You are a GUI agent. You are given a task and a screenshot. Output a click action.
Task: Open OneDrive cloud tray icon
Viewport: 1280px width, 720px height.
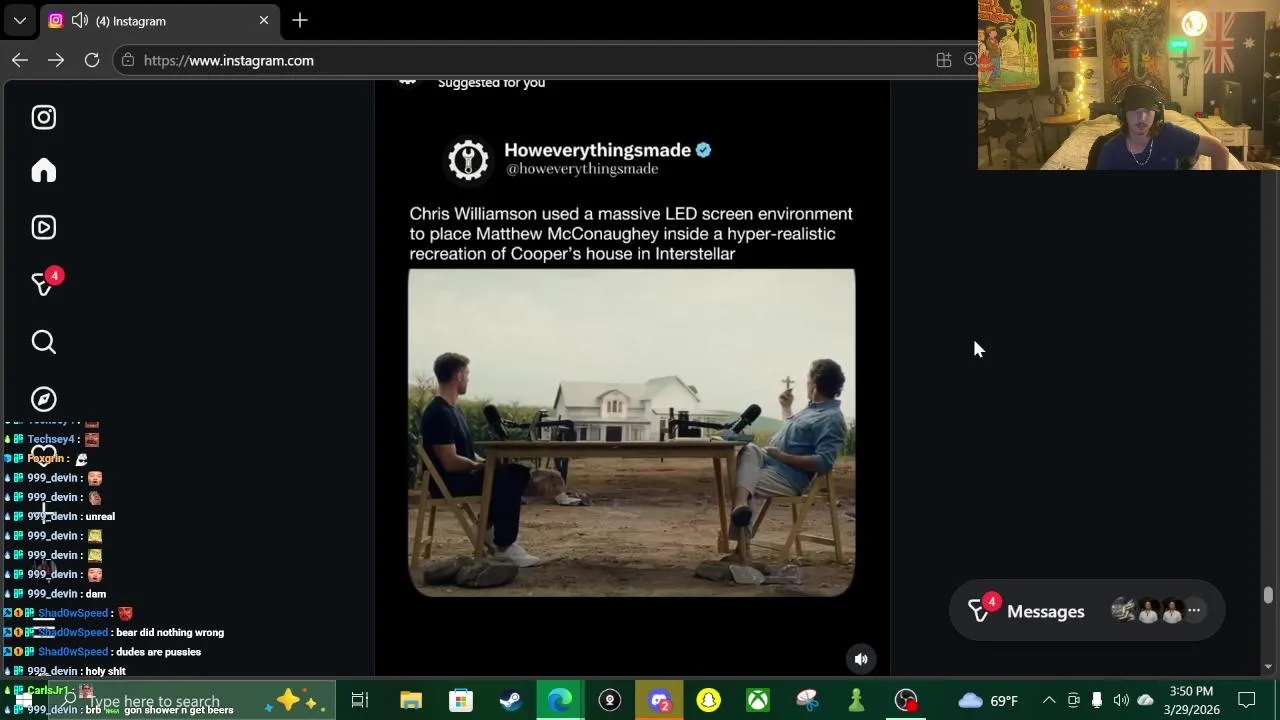[1146, 700]
